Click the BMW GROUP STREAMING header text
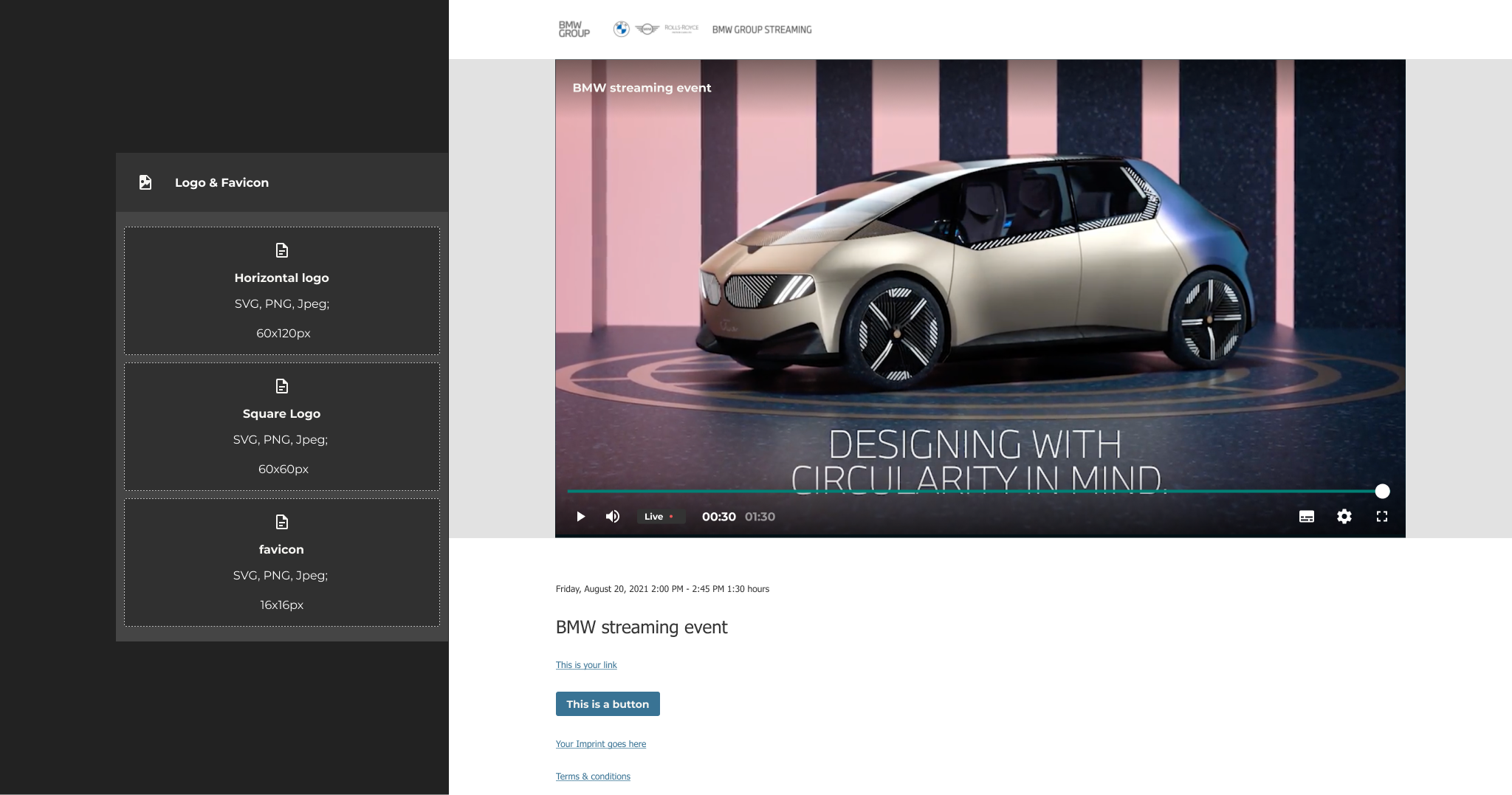Screen dimensions: 1512x795 coord(762,30)
